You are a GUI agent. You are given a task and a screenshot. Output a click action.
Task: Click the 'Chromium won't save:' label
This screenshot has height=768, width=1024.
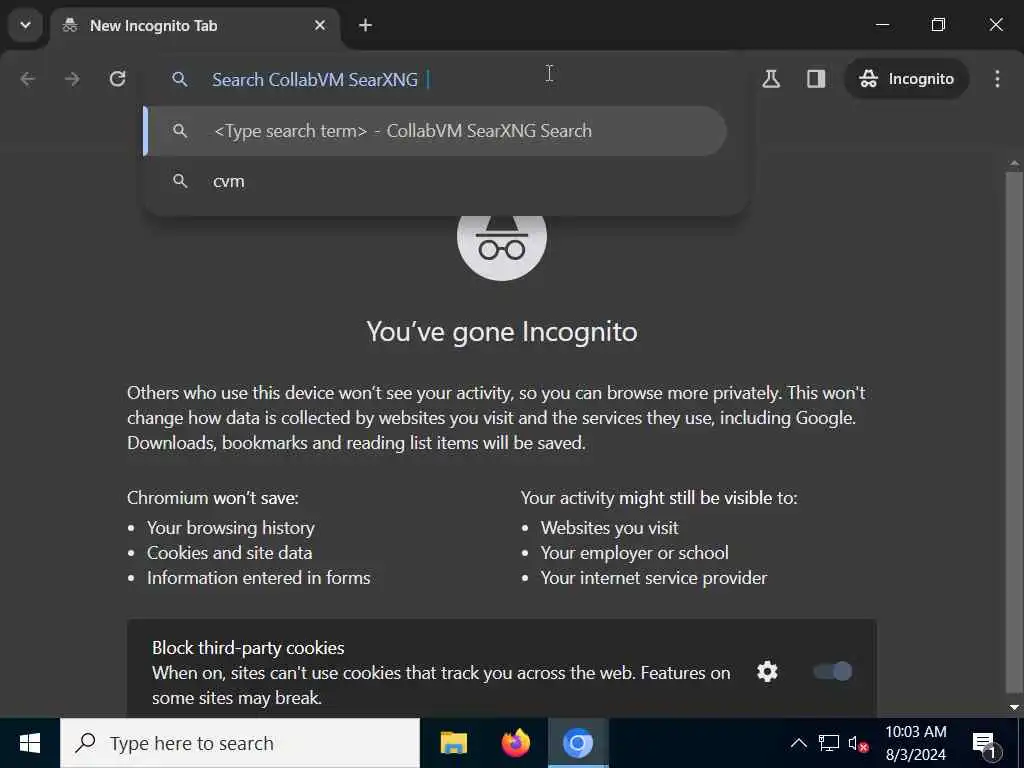[213, 498]
